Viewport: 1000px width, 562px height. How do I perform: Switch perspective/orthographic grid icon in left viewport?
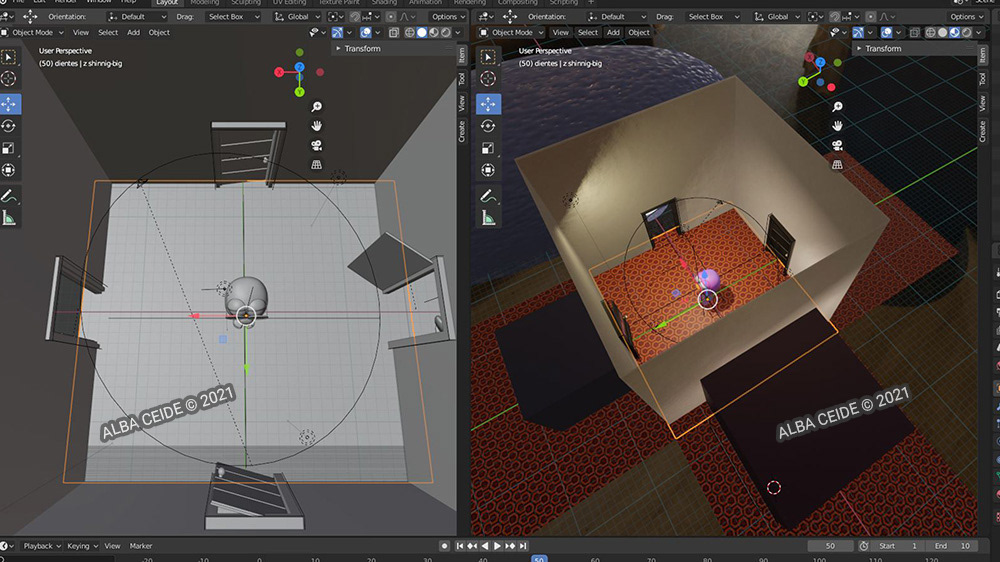[x=316, y=165]
